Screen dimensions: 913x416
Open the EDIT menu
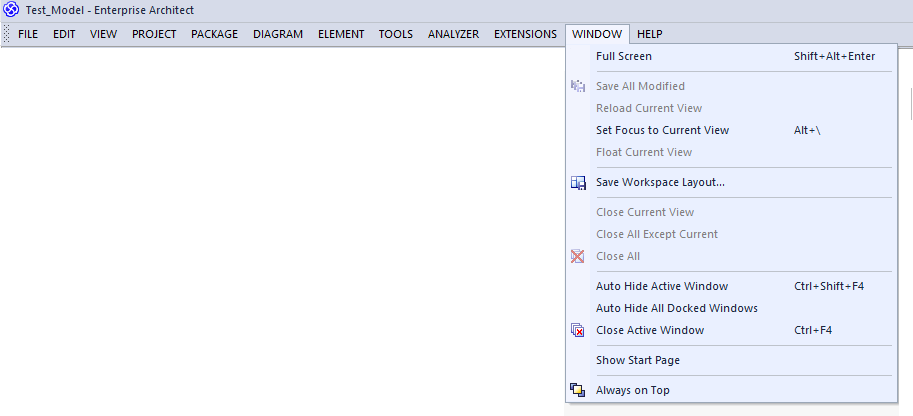[64, 34]
